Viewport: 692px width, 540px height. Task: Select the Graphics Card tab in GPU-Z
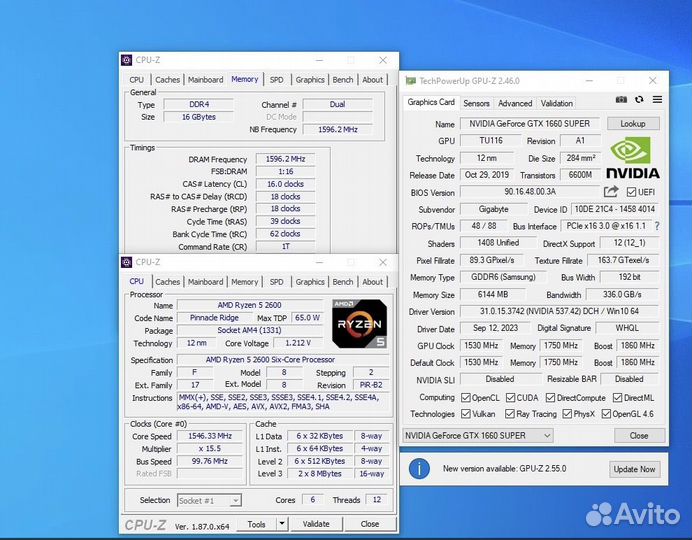click(431, 102)
